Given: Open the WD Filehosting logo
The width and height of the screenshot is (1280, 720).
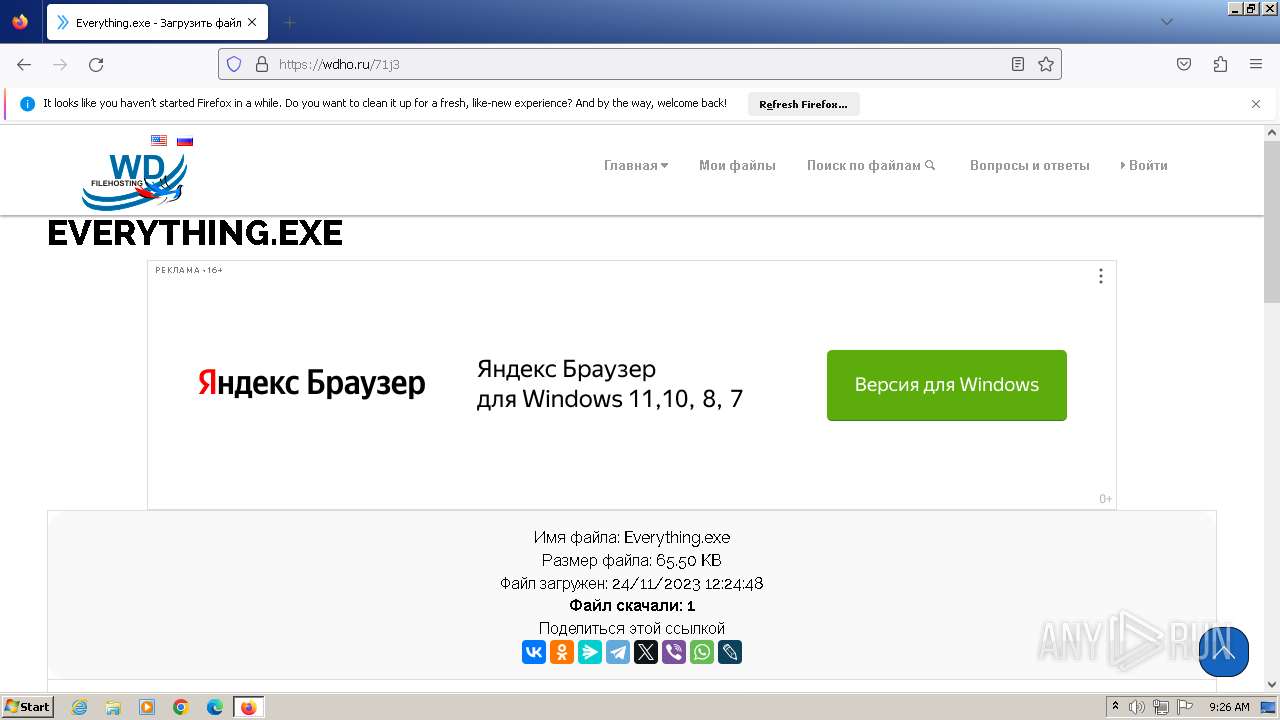Looking at the screenshot, I should coord(134,180).
